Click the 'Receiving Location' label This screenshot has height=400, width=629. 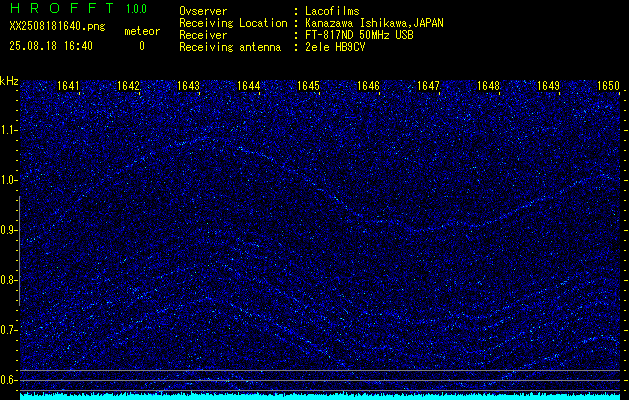click(233, 23)
